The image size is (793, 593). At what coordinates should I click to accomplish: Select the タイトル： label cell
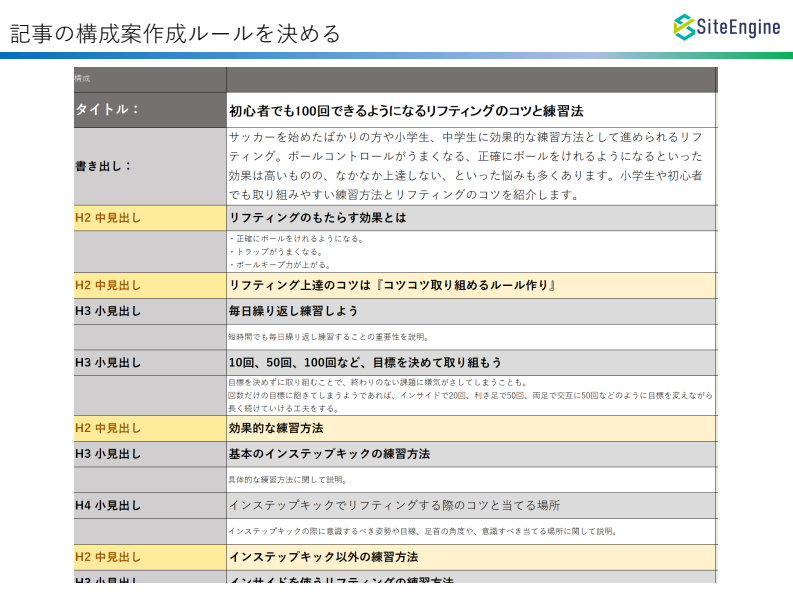150,110
